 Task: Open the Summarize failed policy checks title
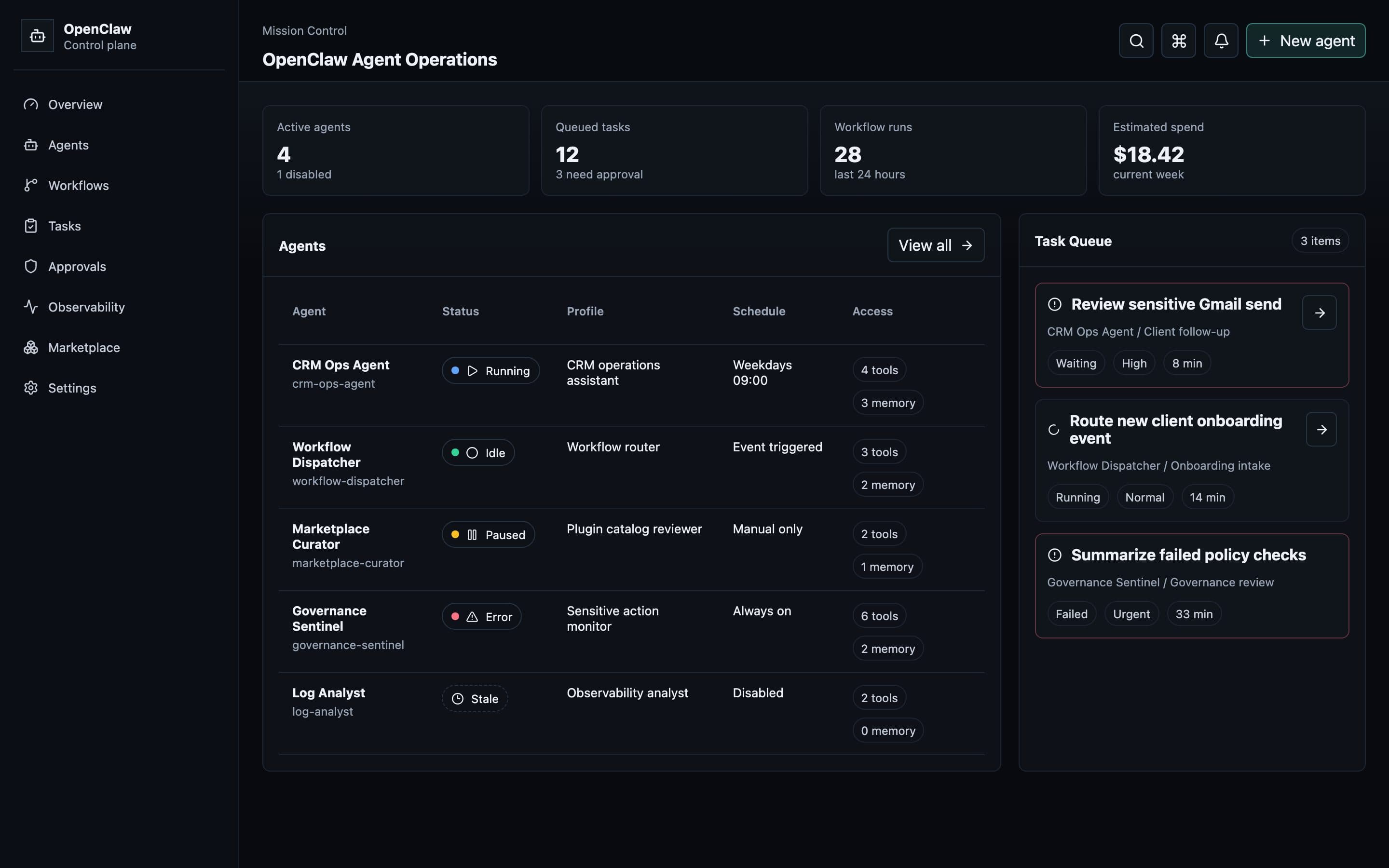pos(1188,555)
